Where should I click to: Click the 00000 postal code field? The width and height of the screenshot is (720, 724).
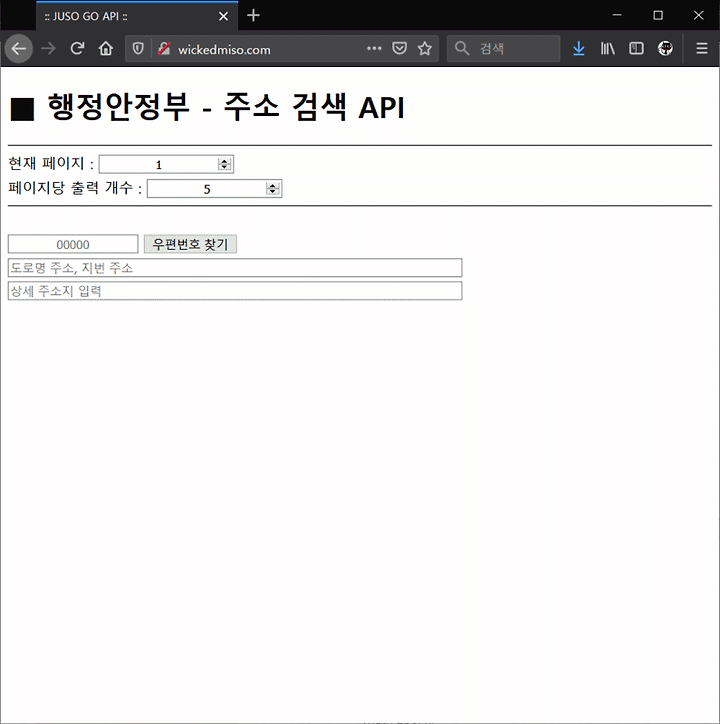pyautogui.click(x=73, y=244)
